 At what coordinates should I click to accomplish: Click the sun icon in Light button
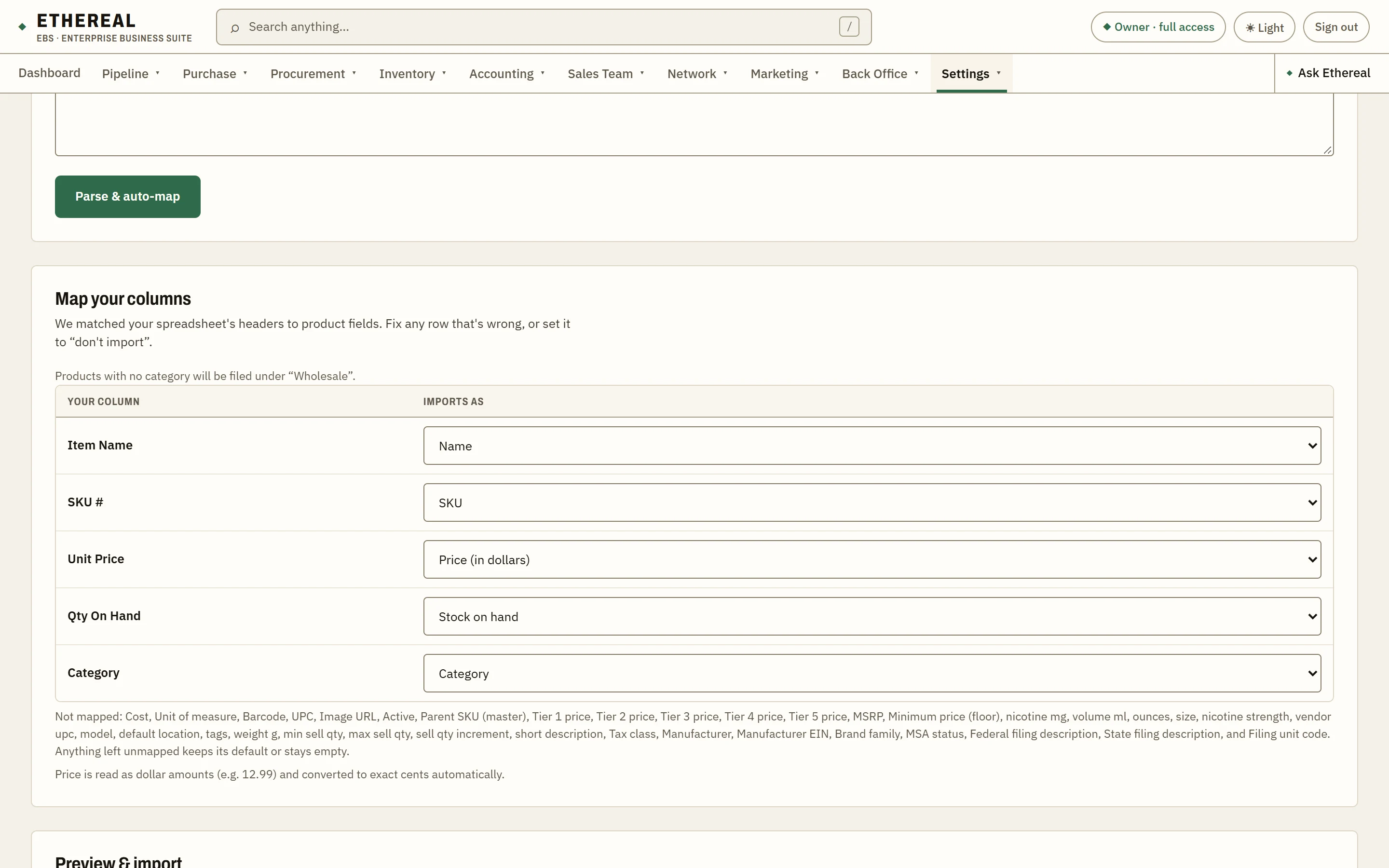(x=1250, y=27)
